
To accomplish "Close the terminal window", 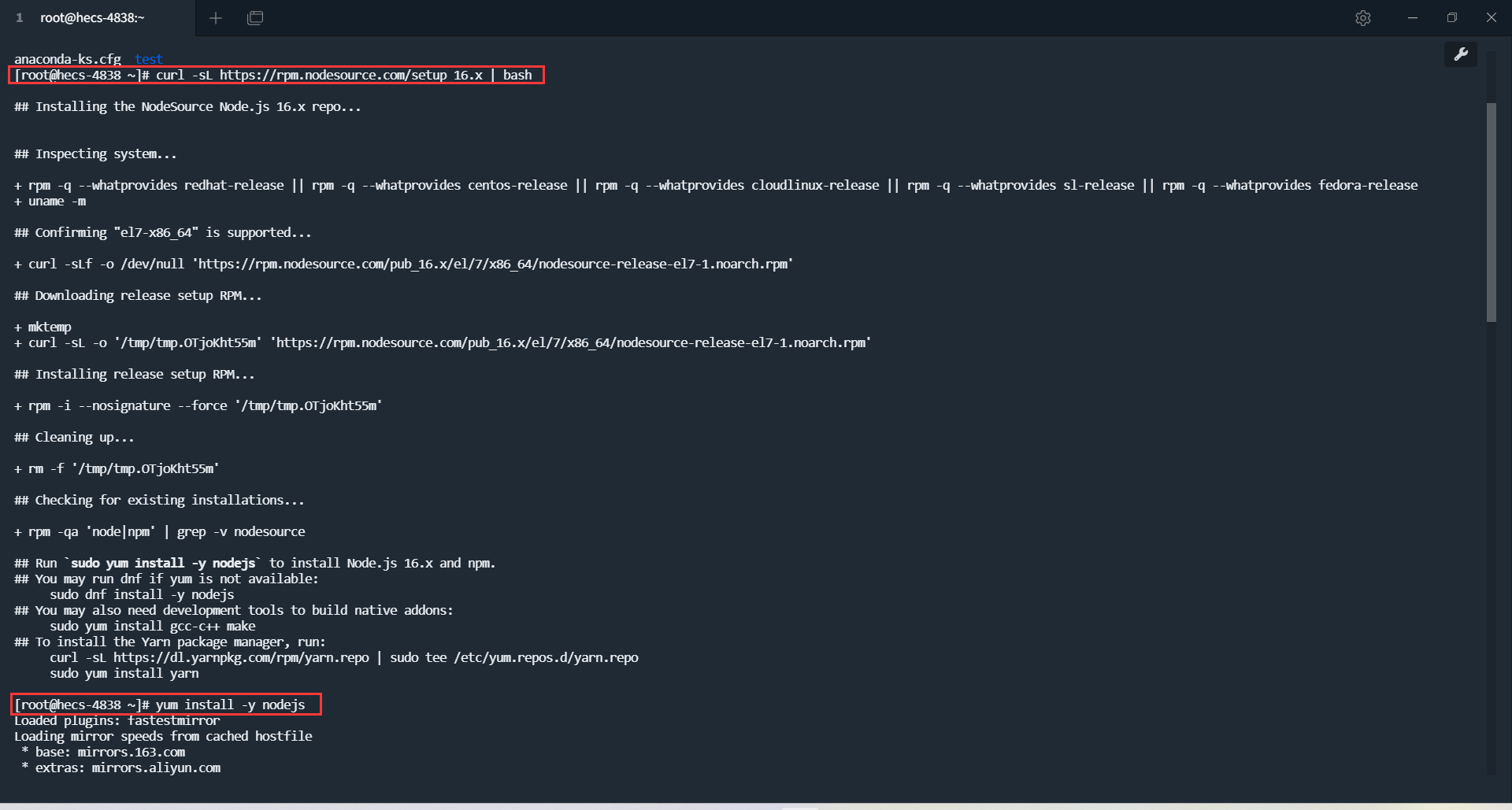I will coord(1492,18).
